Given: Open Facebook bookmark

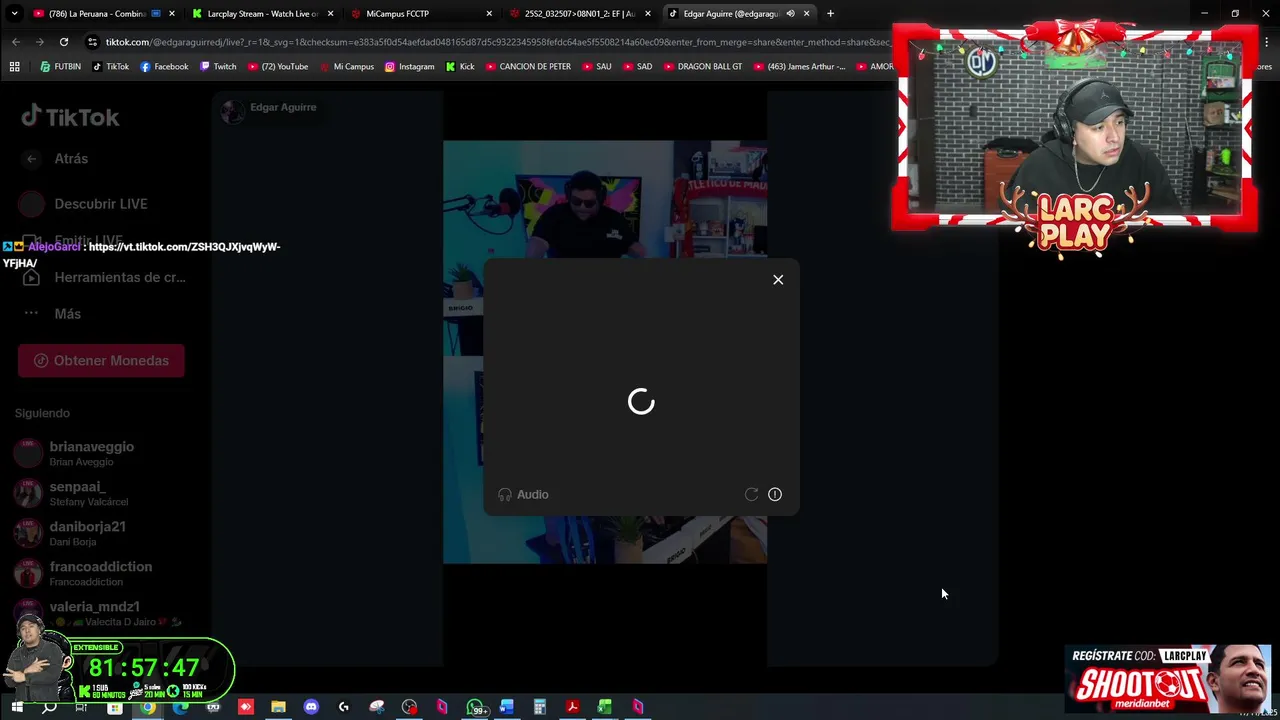Looking at the screenshot, I should click(164, 67).
